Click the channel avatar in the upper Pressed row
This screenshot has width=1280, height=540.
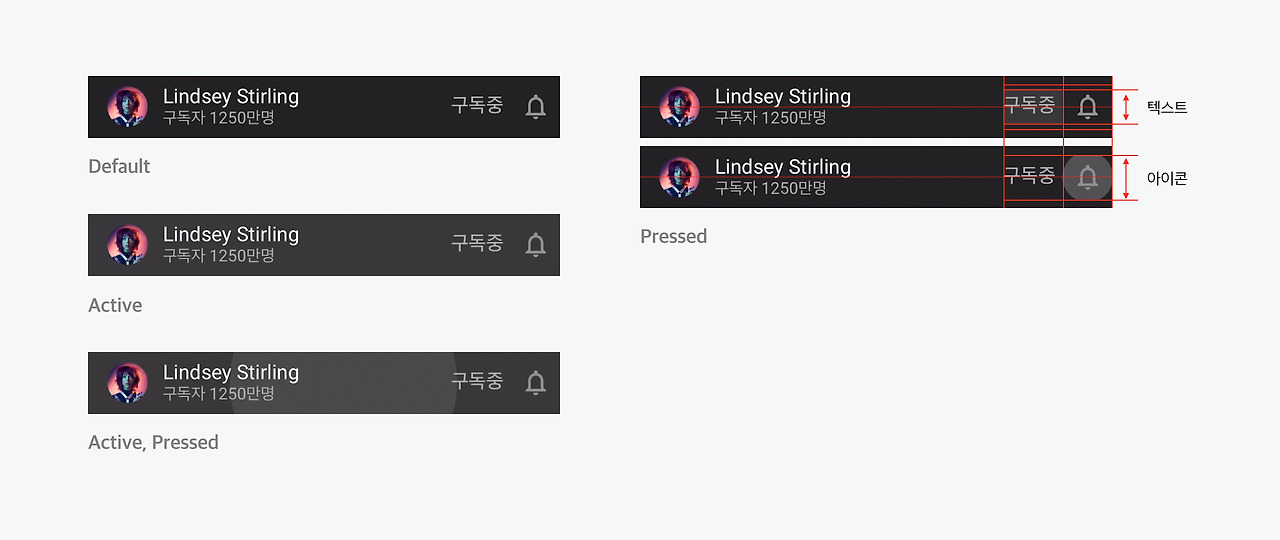[679, 107]
